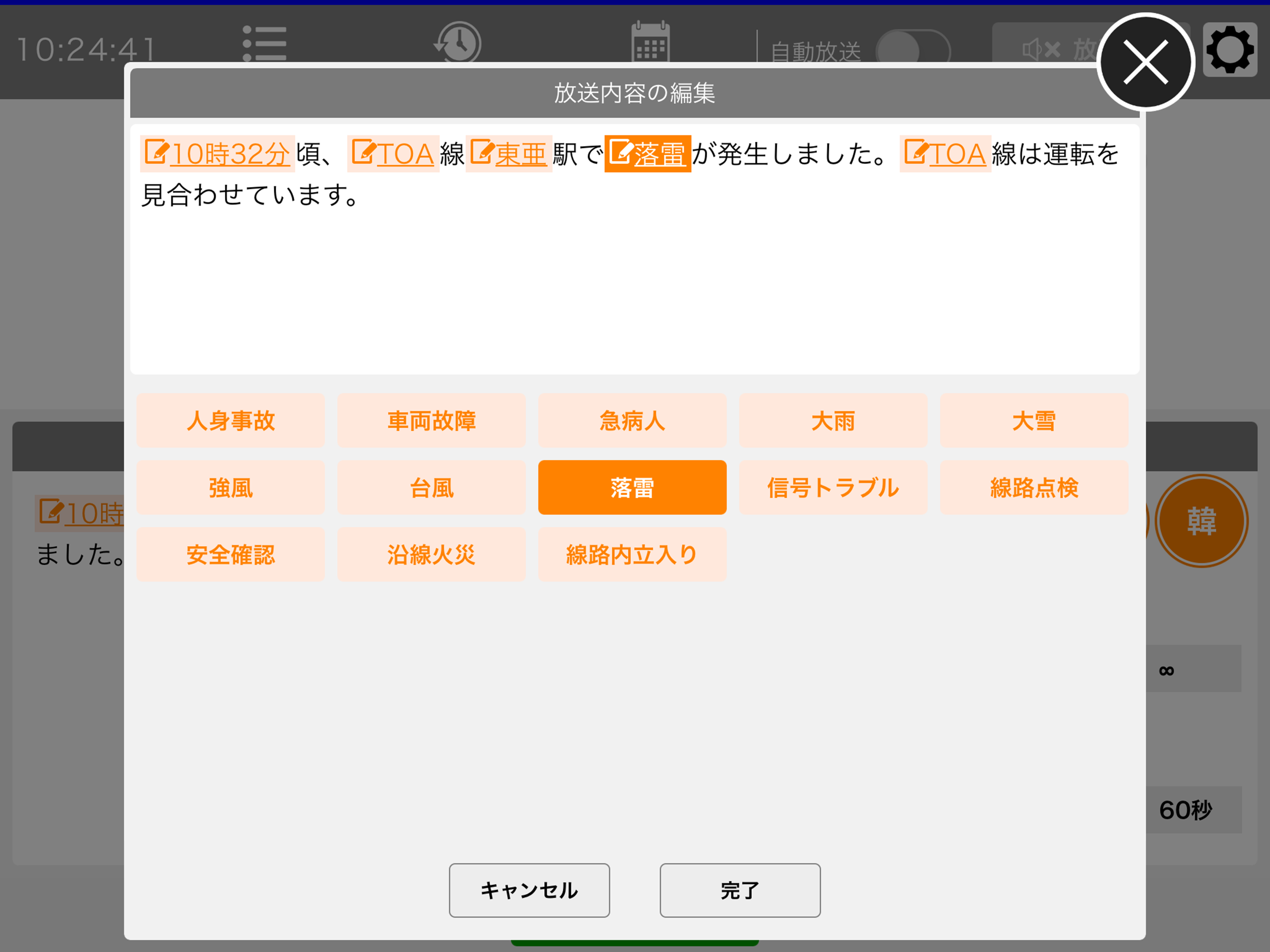Click the highlighted 落雷 field in text
Screen dimensions: 1270x952
point(648,154)
